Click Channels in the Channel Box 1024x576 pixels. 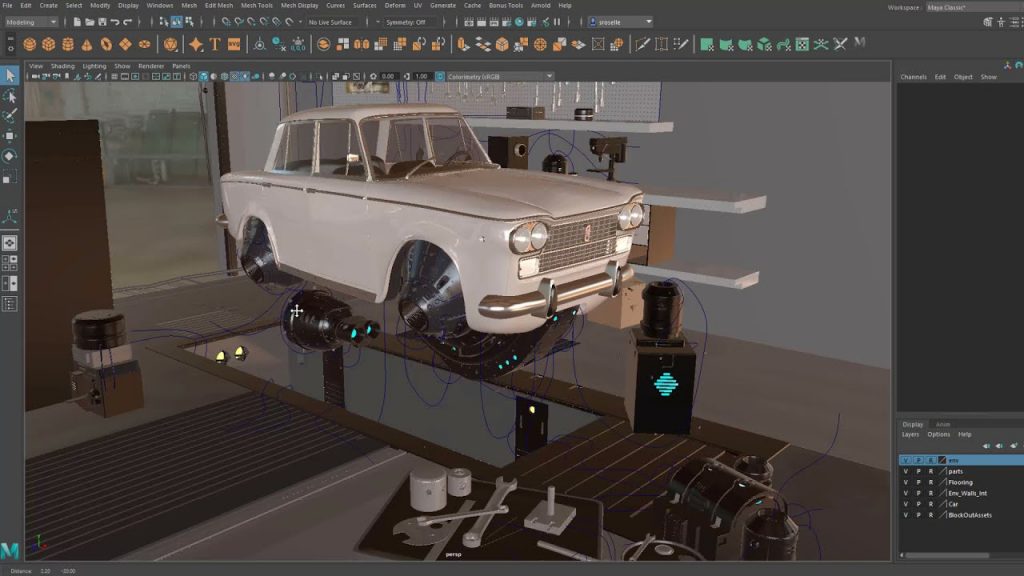tap(913, 77)
